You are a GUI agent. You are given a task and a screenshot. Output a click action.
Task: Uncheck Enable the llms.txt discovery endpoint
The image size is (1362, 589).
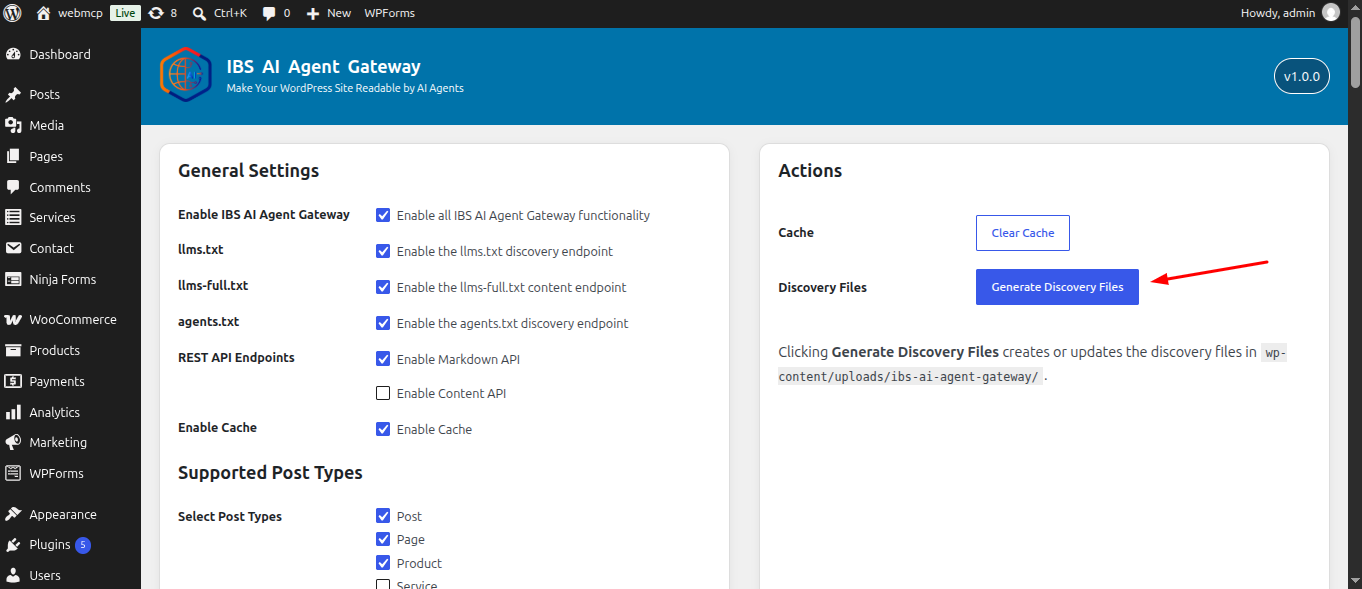tap(383, 251)
